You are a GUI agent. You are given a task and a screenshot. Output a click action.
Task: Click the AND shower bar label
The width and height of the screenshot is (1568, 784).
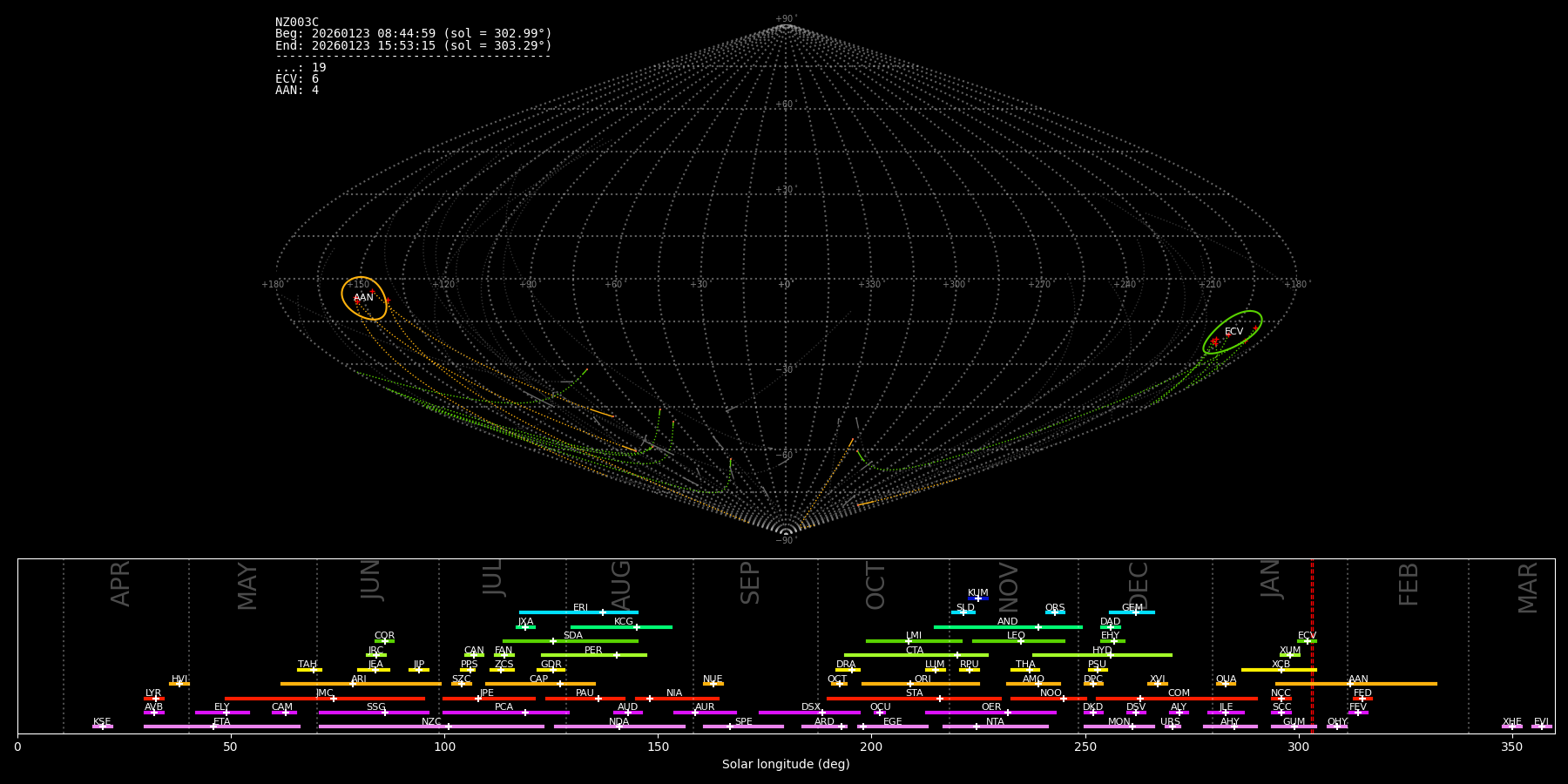[x=1008, y=622]
